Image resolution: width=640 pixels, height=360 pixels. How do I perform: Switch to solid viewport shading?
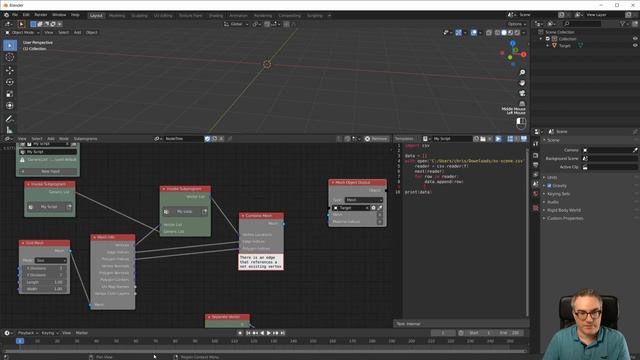[504, 32]
